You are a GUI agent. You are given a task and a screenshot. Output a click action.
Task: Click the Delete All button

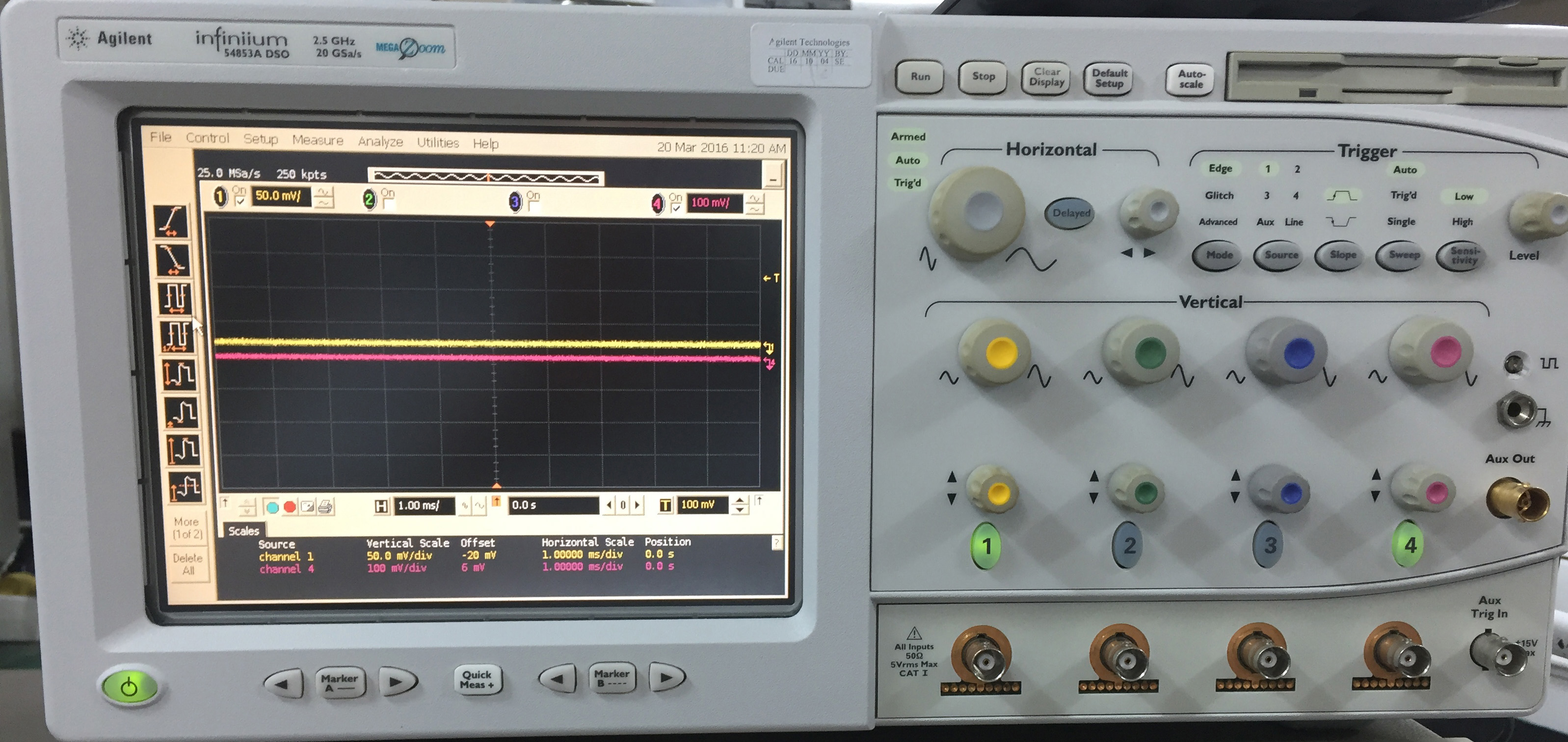pos(188,564)
